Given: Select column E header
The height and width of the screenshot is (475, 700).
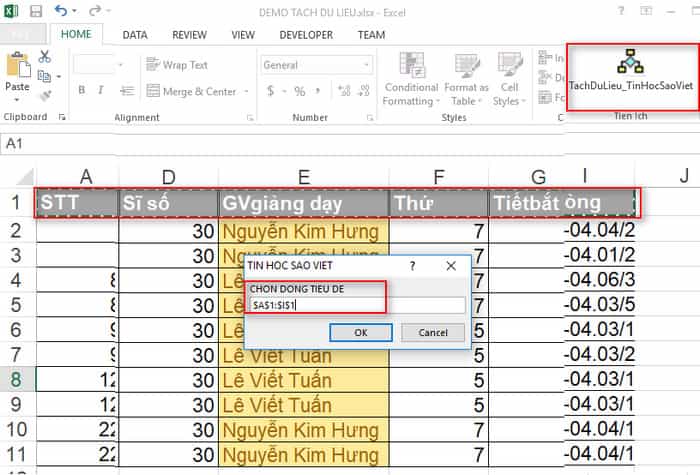Looking at the screenshot, I should (x=304, y=177).
